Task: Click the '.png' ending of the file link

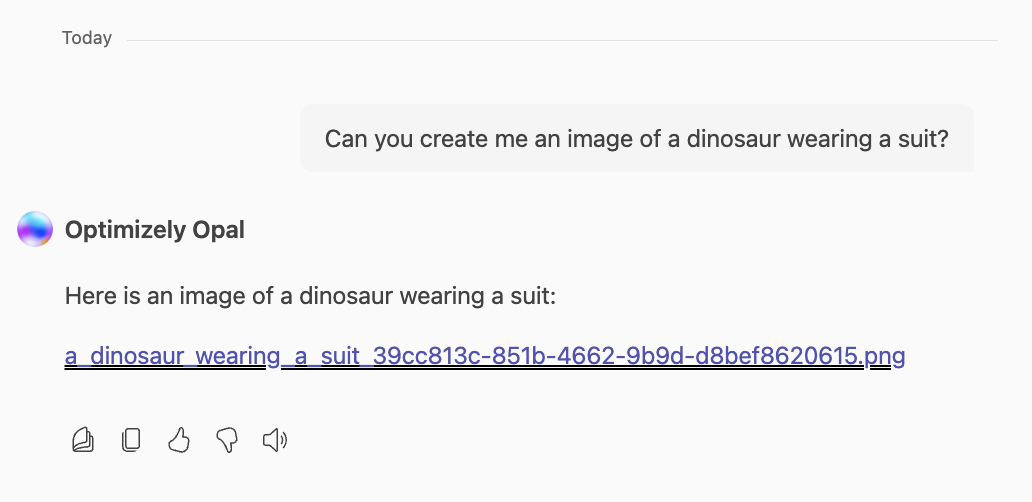Action: tap(885, 356)
